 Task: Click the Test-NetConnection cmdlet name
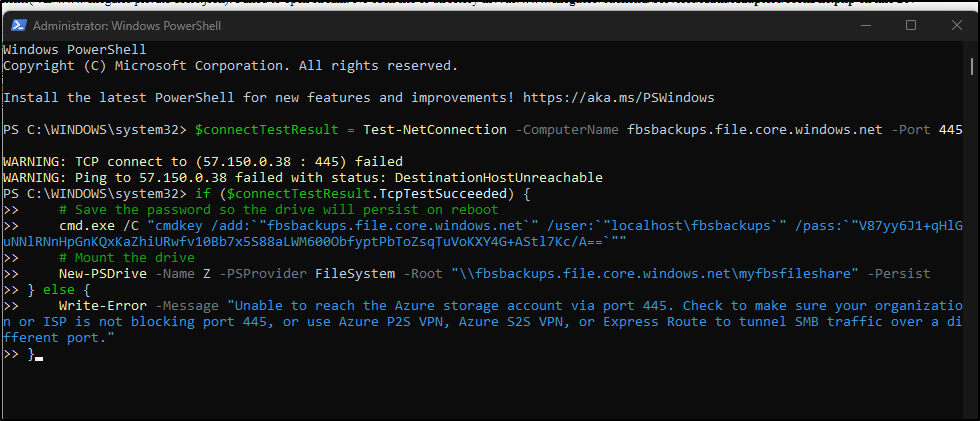point(434,130)
